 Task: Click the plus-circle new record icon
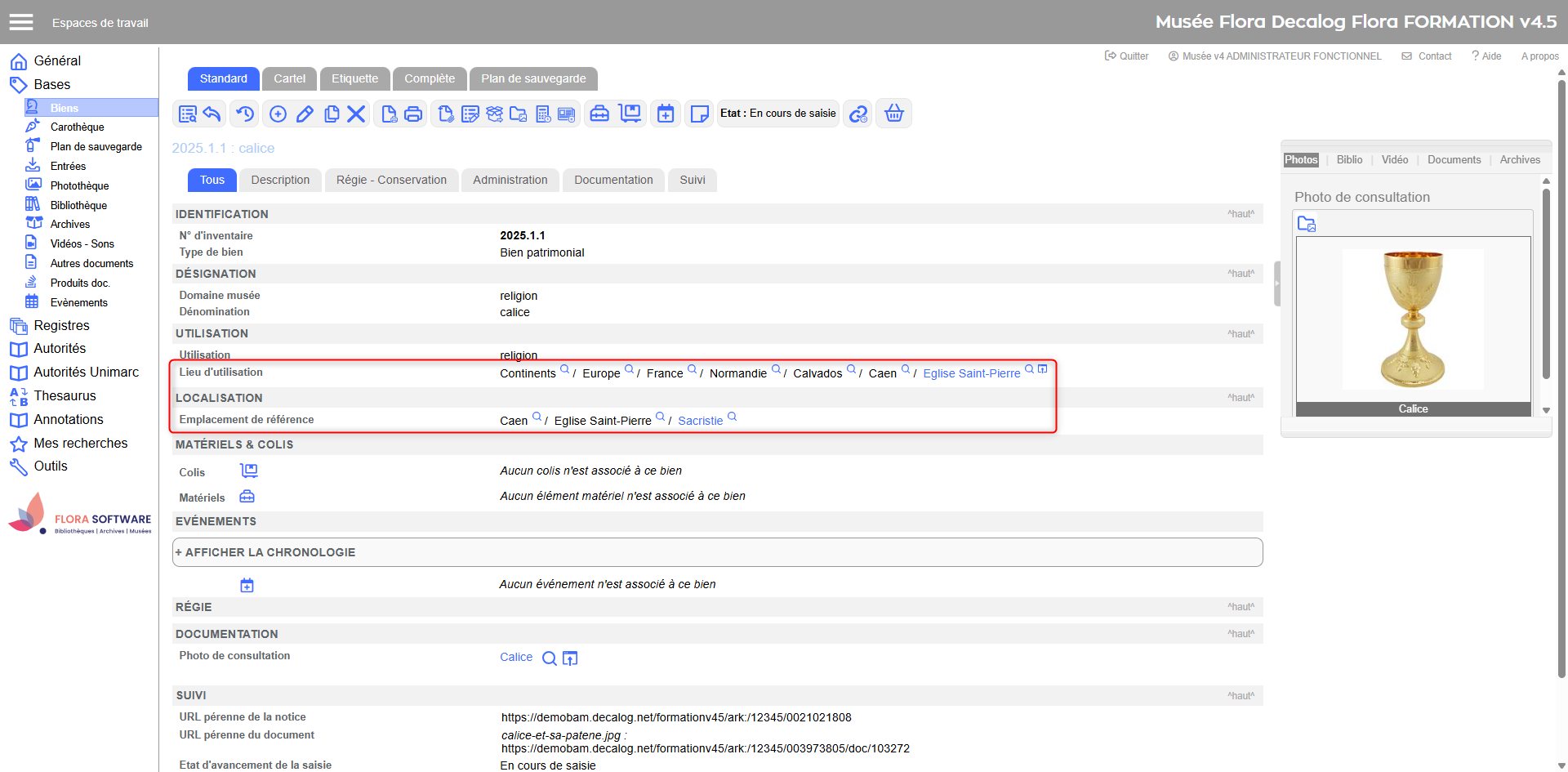[x=278, y=114]
